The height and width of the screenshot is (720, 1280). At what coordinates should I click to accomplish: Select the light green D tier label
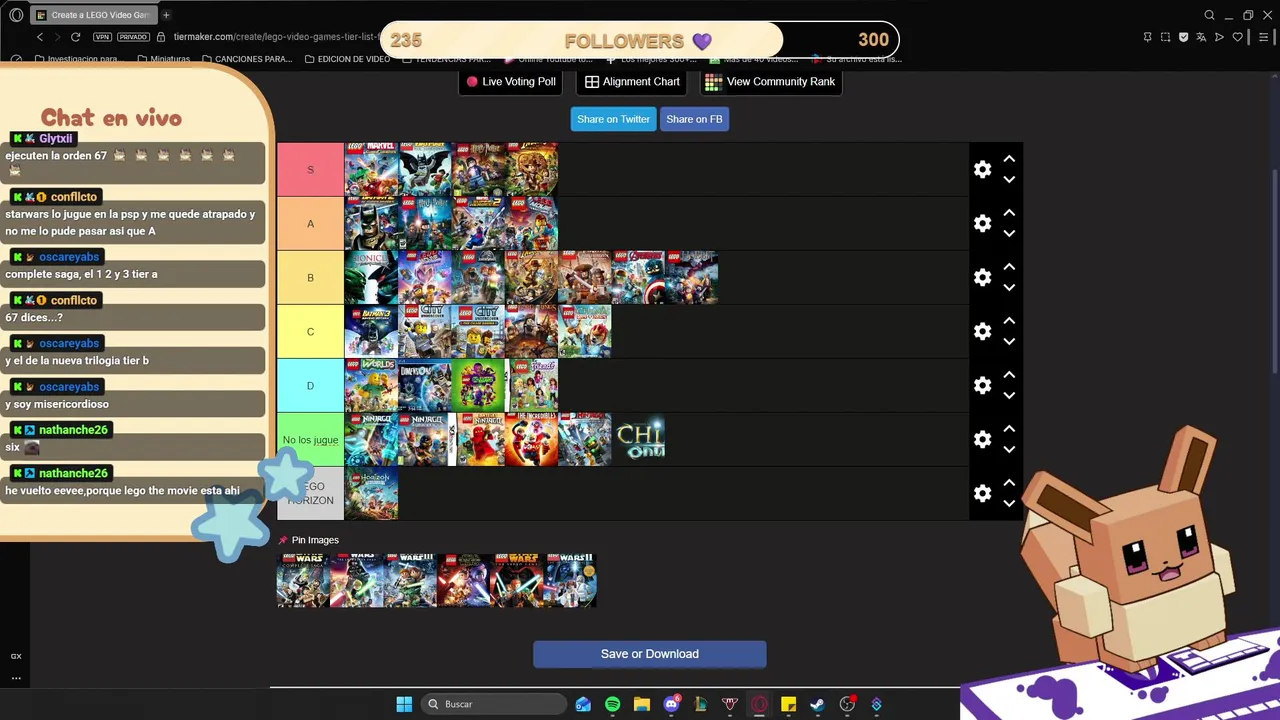click(x=310, y=386)
